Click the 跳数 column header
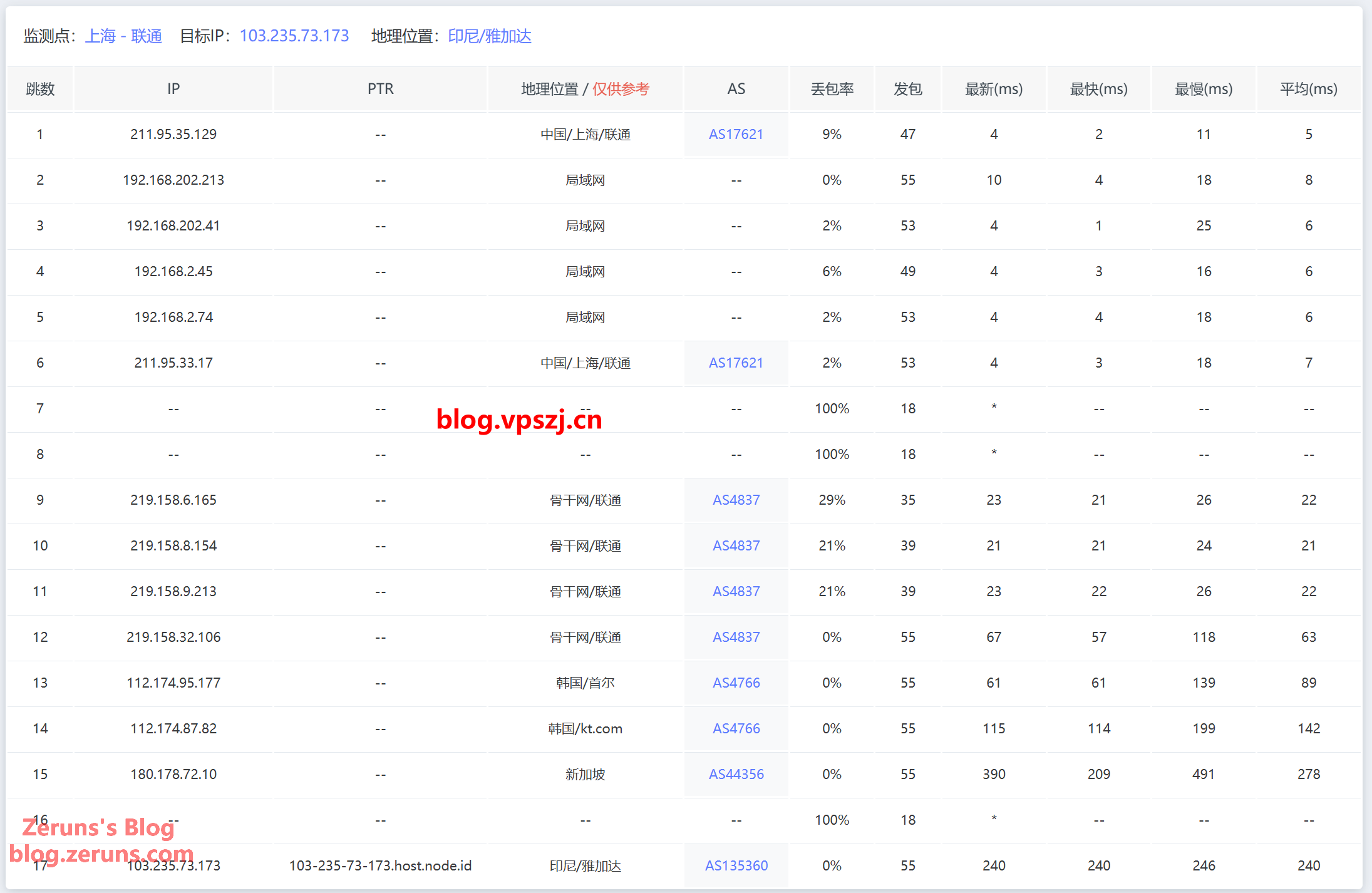The width and height of the screenshot is (1372, 893). (x=40, y=89)
